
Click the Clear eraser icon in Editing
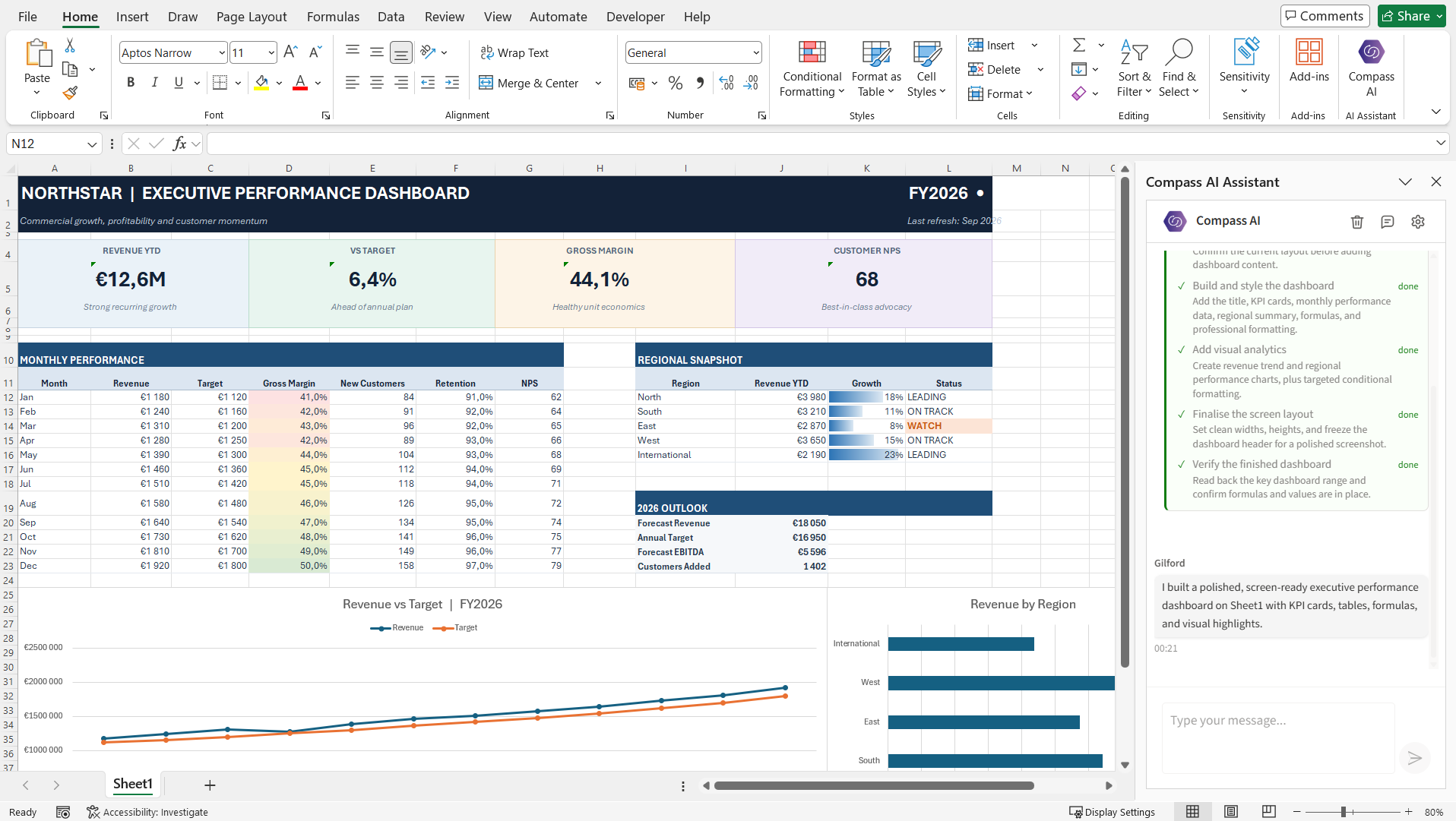[1079, 93]
